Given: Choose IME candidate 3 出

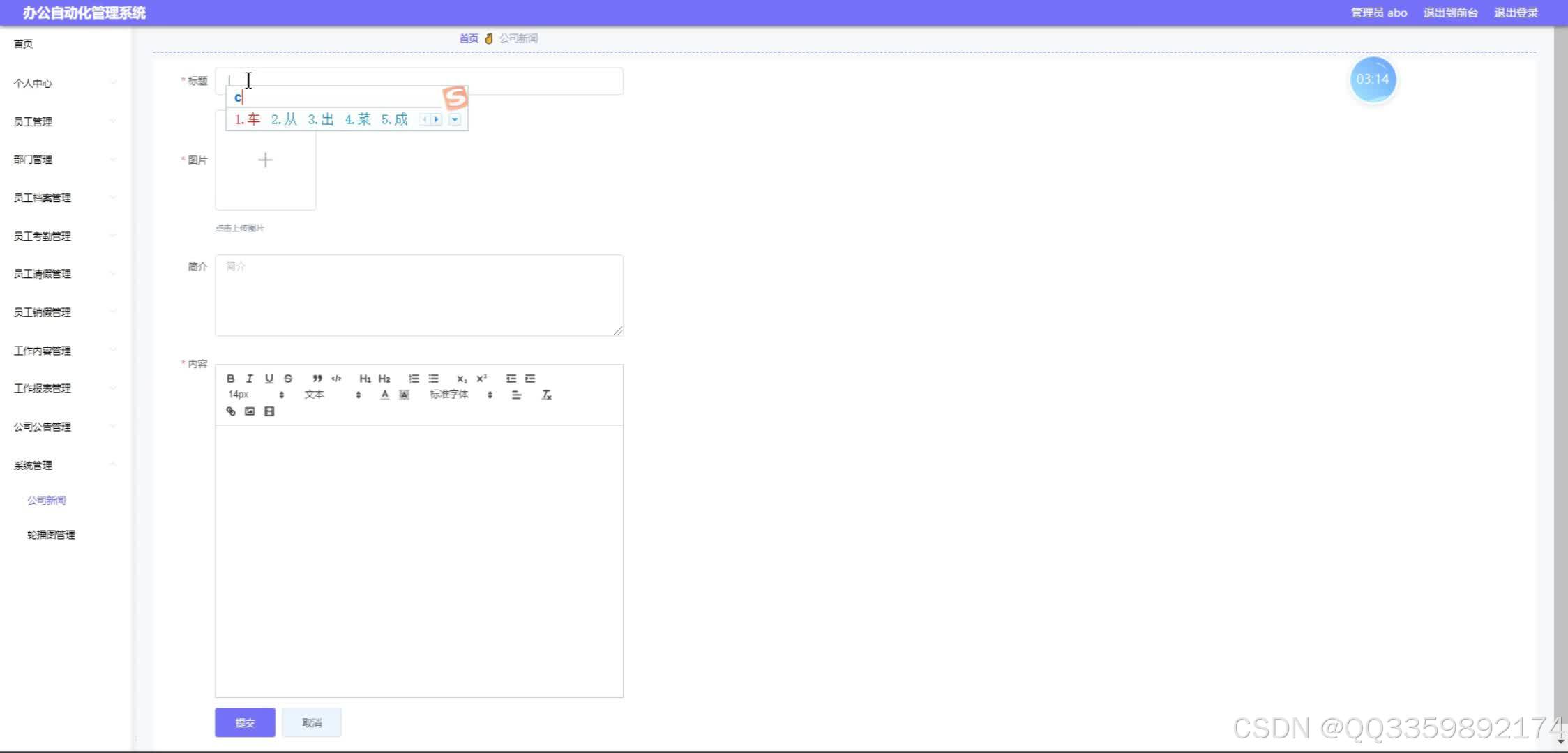Looking at the screenshot, I should (x=321, y=119).
